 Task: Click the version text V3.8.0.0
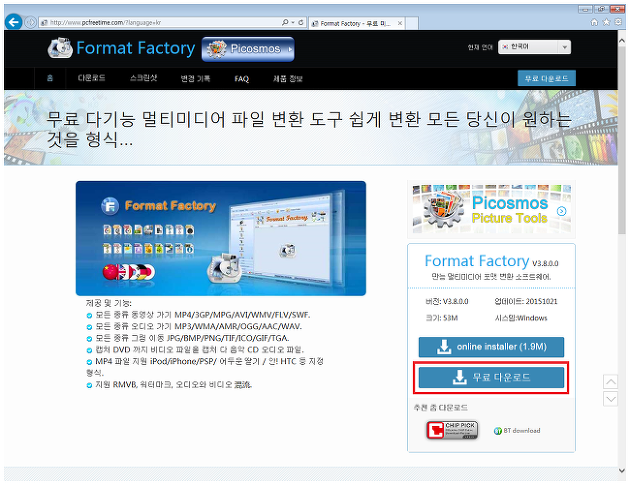click(x=447, y=301)
